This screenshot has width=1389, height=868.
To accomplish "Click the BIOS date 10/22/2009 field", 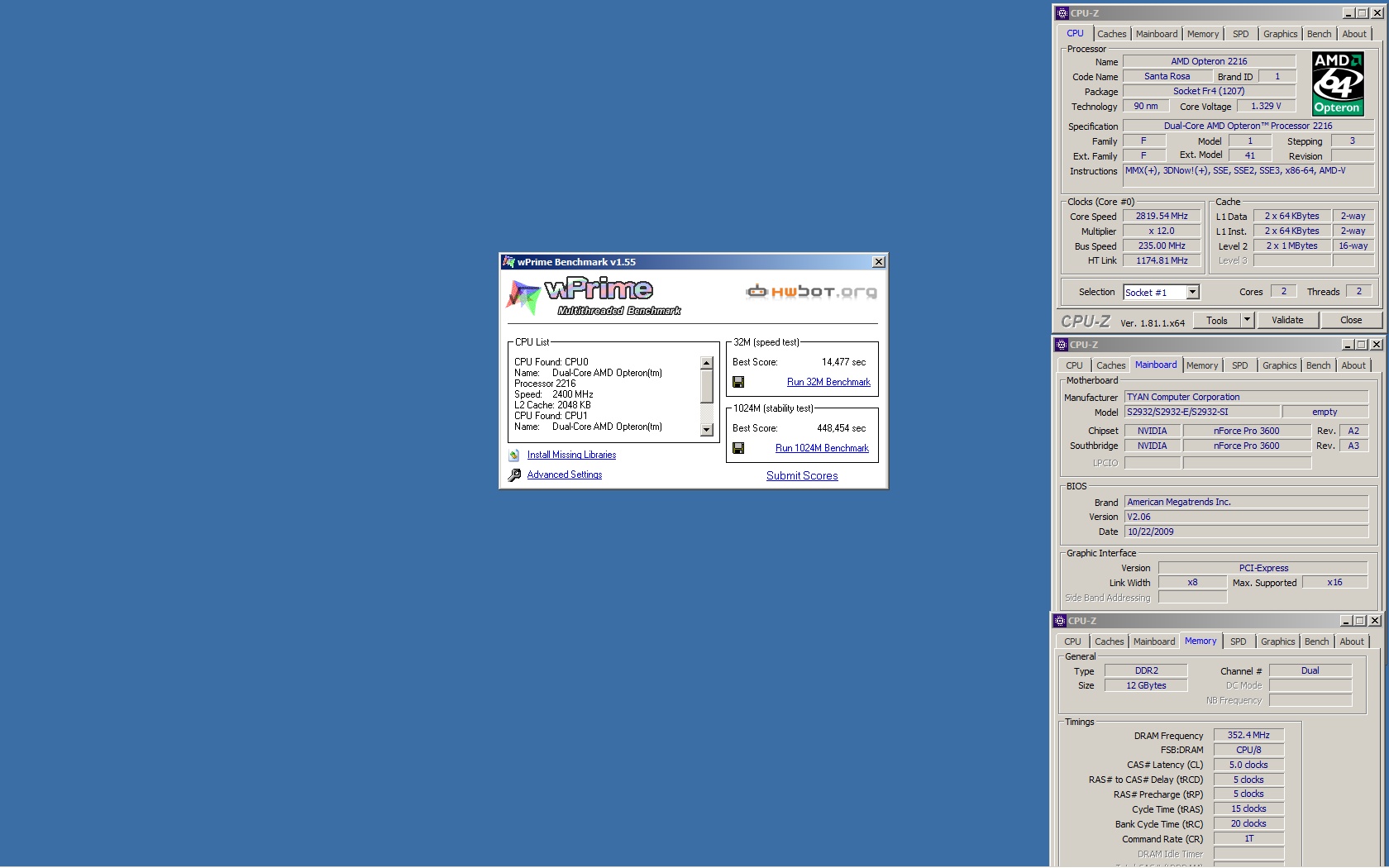I will 1246,532.
